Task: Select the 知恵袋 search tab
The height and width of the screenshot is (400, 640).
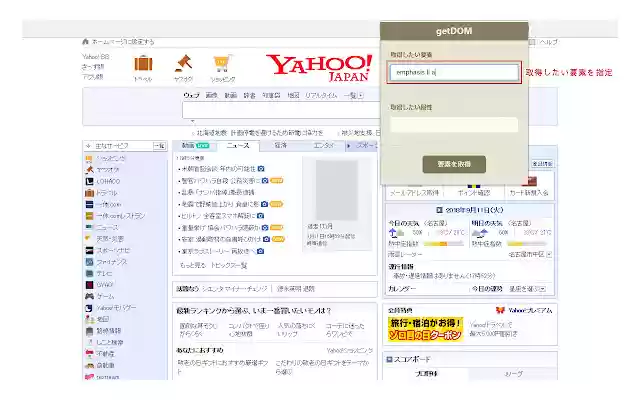Action: click(271, 96)
